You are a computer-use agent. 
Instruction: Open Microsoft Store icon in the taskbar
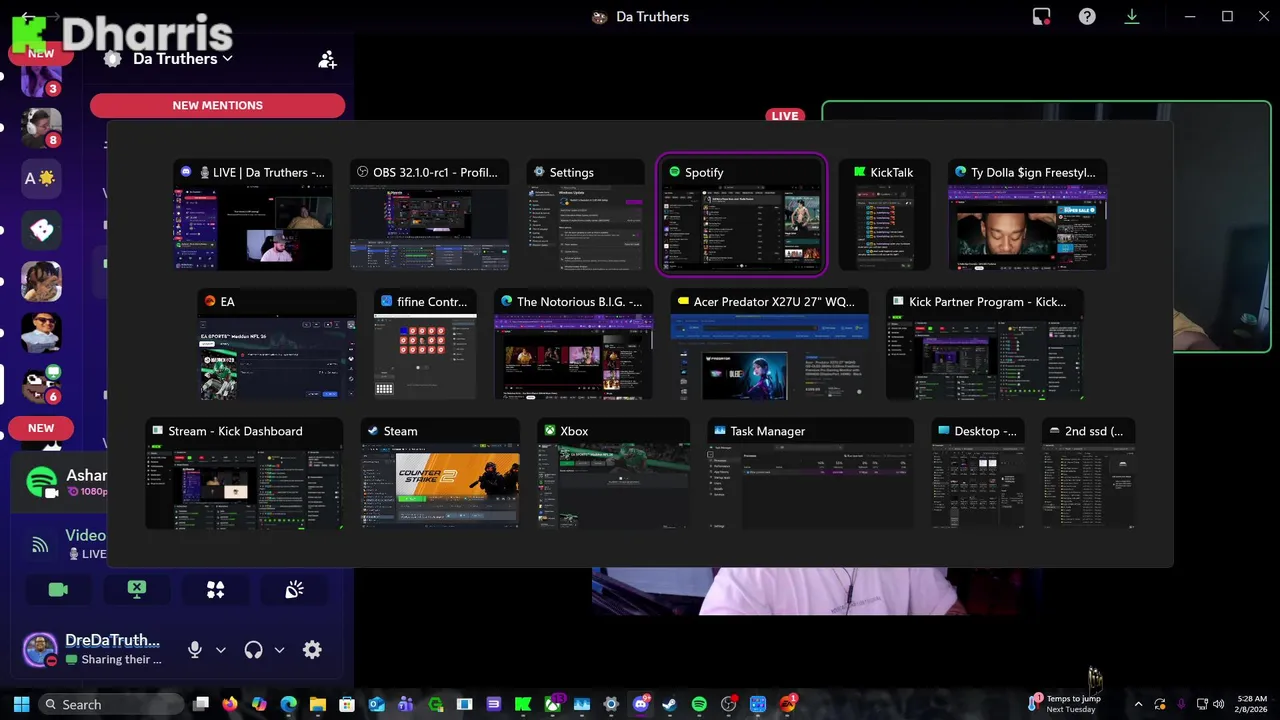point(347,704)
